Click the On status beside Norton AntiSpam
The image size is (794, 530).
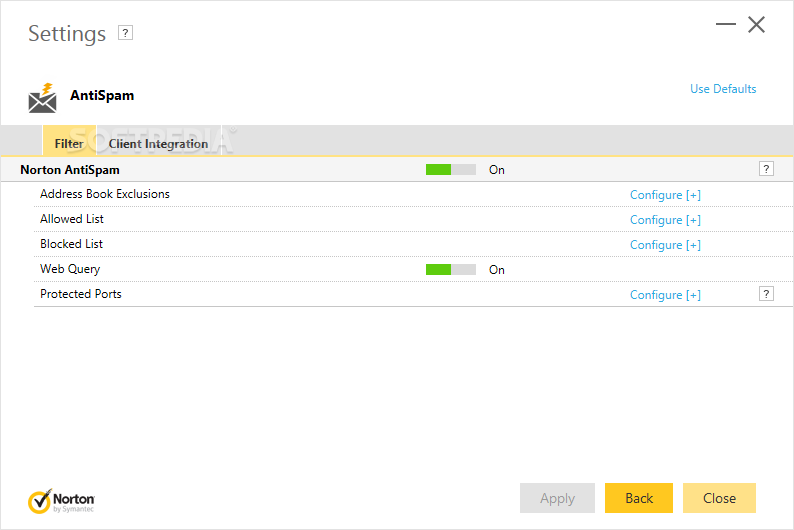[497, 170]
